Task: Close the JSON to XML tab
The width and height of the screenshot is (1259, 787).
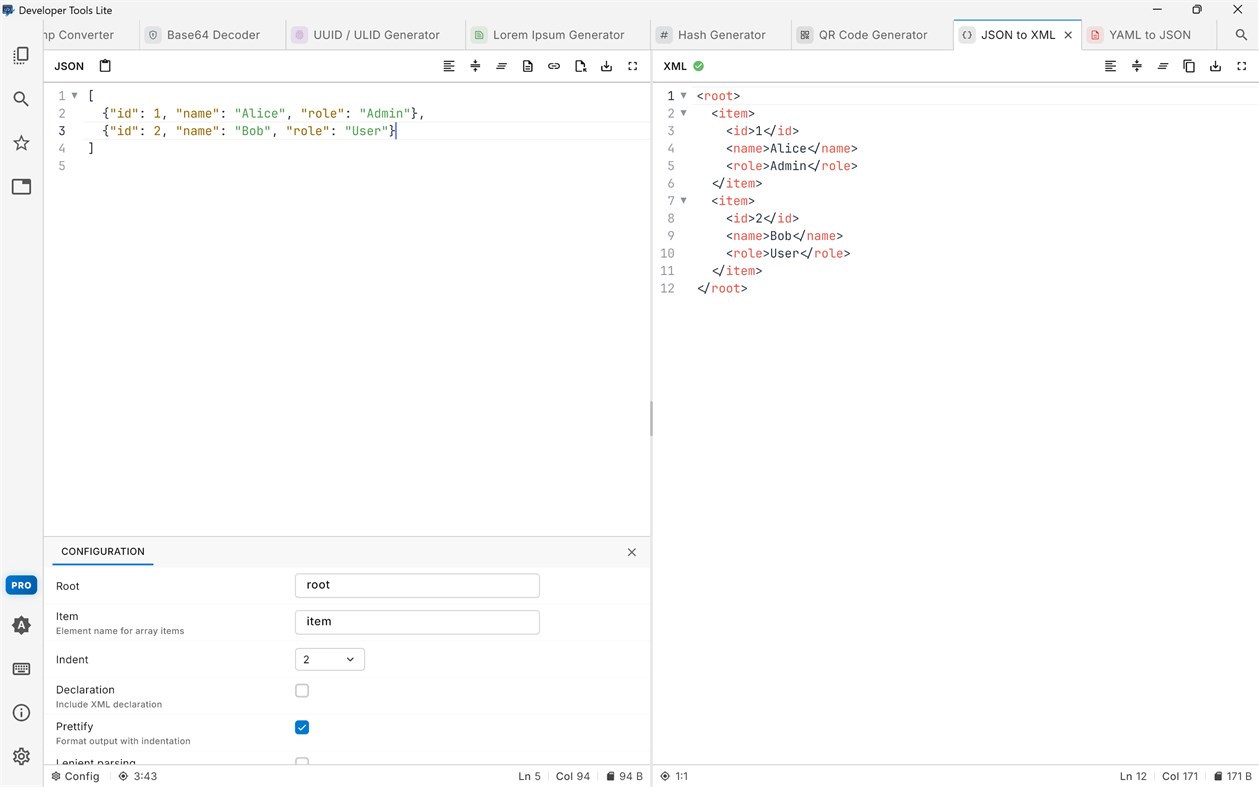Action: click(x=1068, y=34)
